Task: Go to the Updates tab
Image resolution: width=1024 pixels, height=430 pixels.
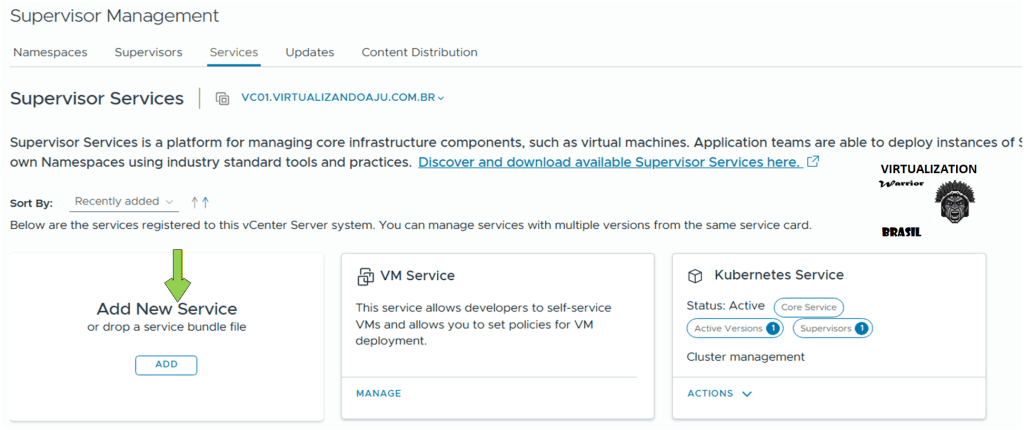Action: click(309, 52)
